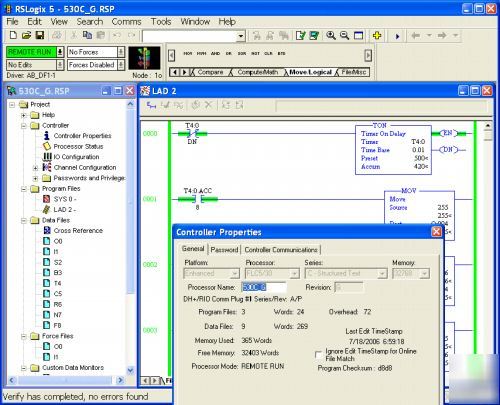Click the blue play arrow toolbar icon
The height and width of the screenshot is (405, 500).
397,36
